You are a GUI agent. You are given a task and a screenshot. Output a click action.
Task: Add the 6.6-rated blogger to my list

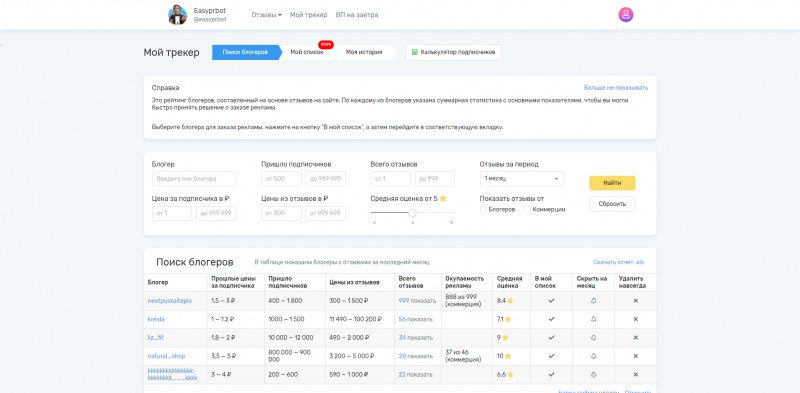pos(551,374)
